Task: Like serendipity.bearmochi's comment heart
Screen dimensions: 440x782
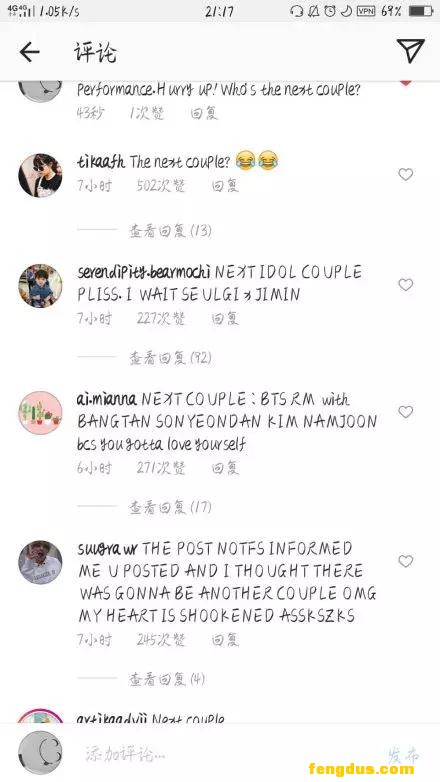Action: click(x=406, y=285)
